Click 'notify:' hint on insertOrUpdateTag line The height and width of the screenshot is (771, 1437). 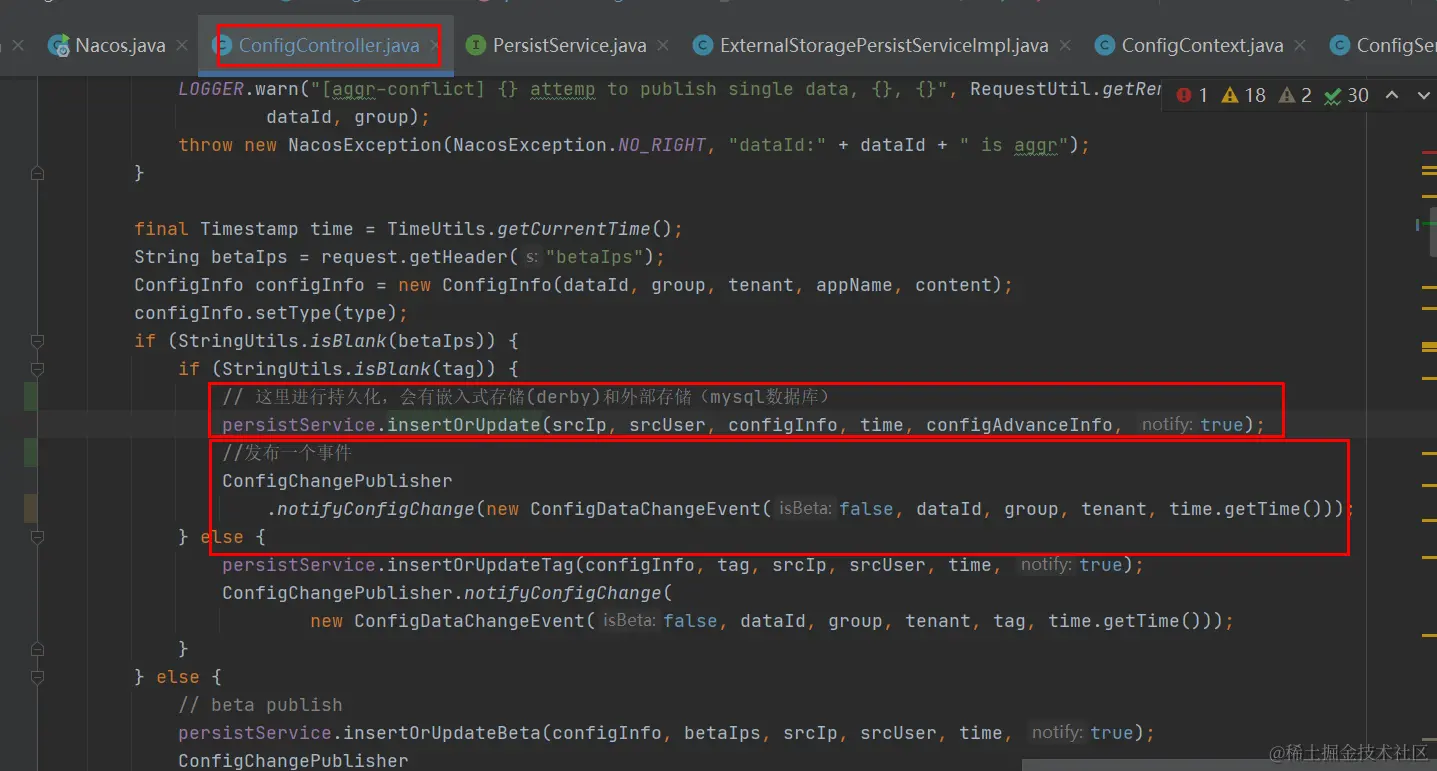[1045, 565]
